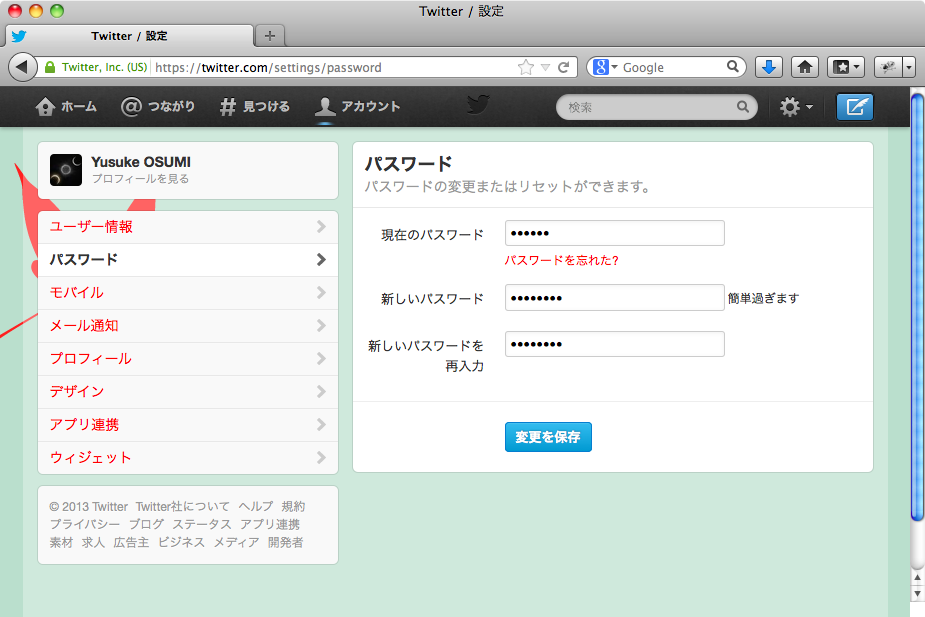Bookmark page with the star icon

[525, 67]
